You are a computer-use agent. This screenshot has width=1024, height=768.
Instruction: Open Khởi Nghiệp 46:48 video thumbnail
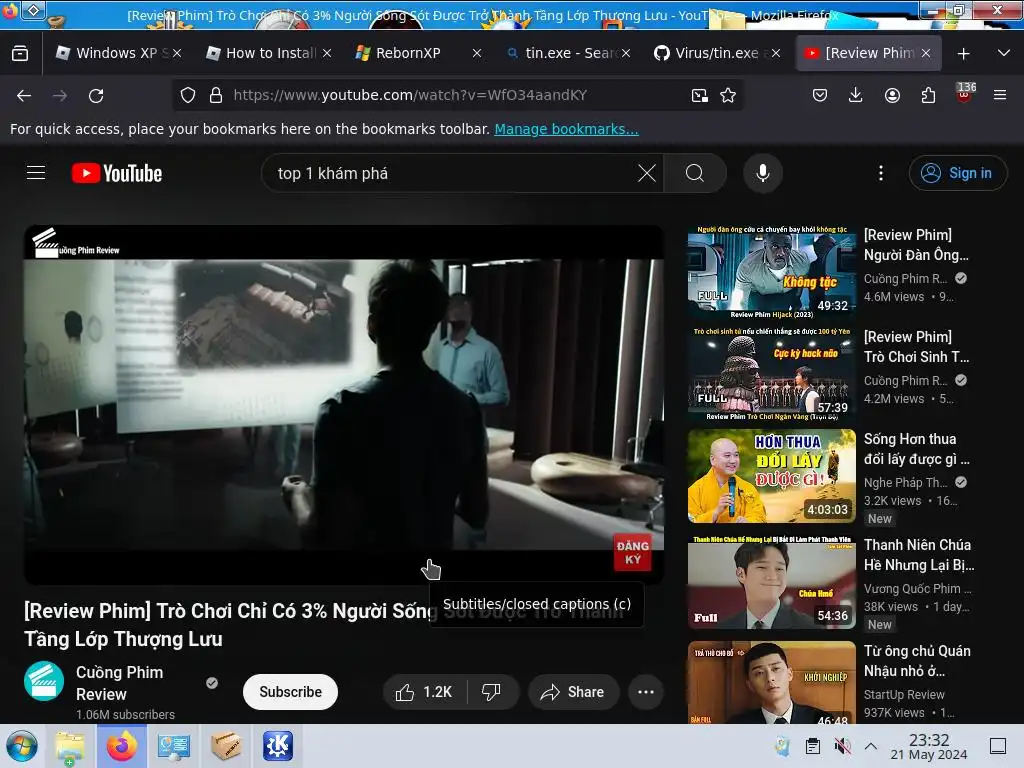coord(771,682)
